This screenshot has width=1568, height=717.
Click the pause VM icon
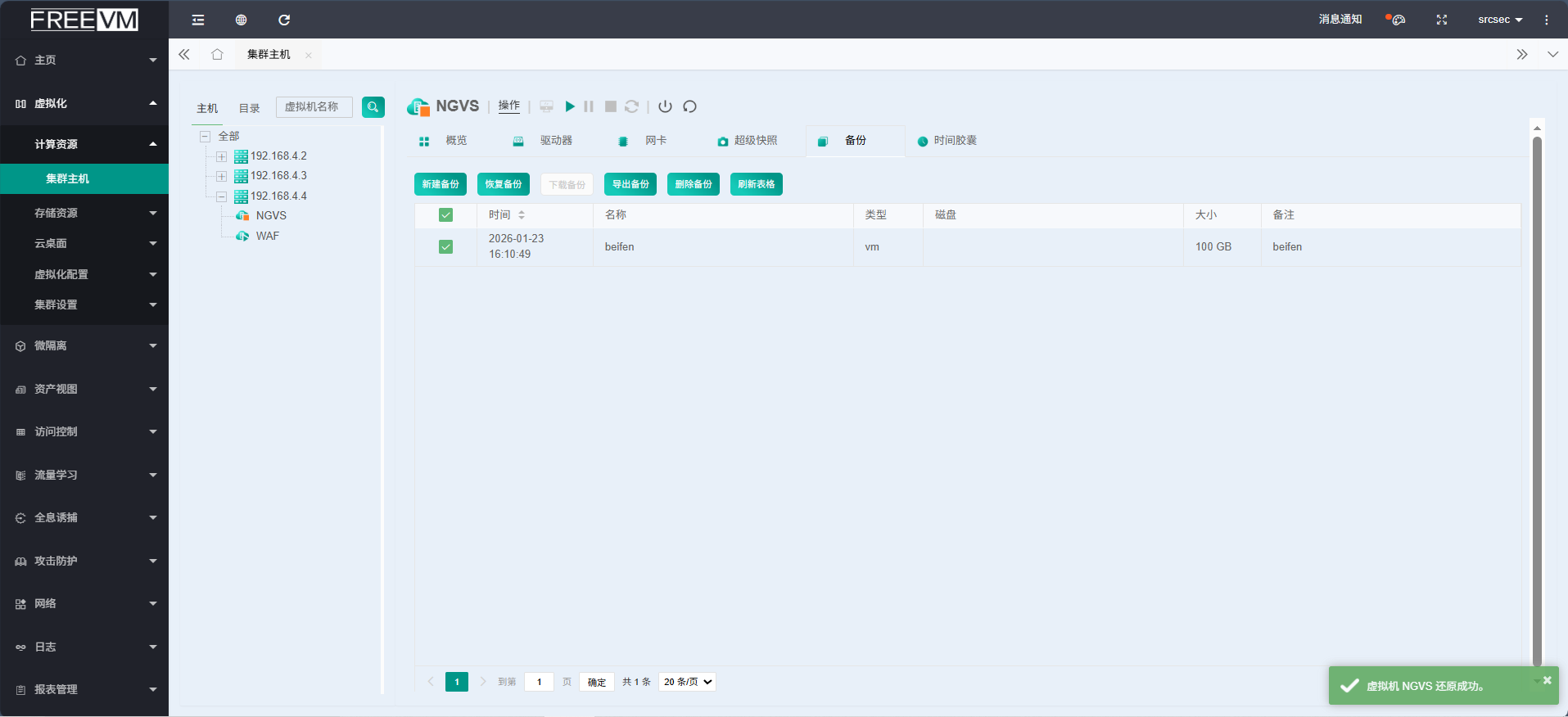point(589,106)
